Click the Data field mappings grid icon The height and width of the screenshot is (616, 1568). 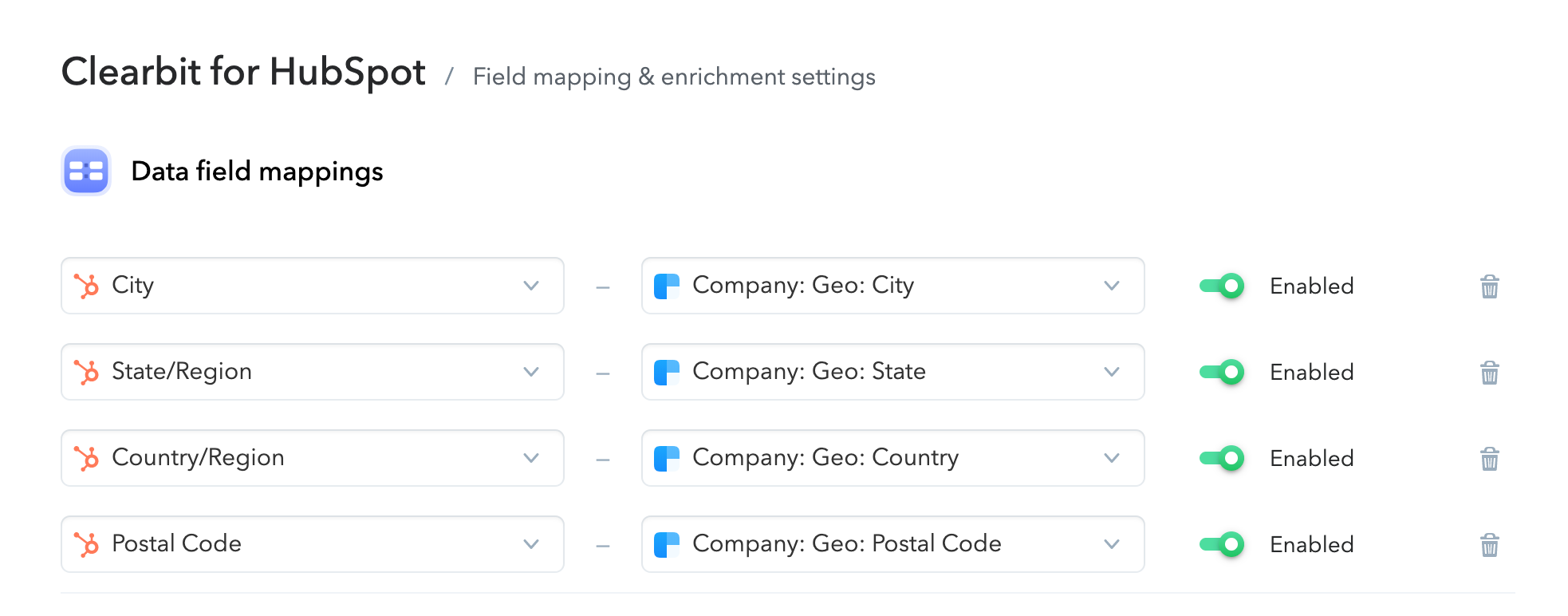(x=86, y=171)
